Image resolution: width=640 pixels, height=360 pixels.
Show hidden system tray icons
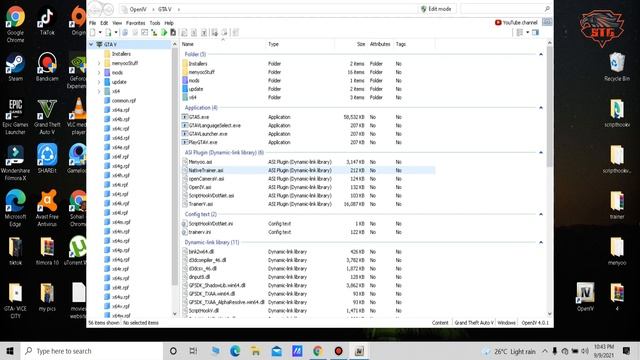click(x=544, y=351)
